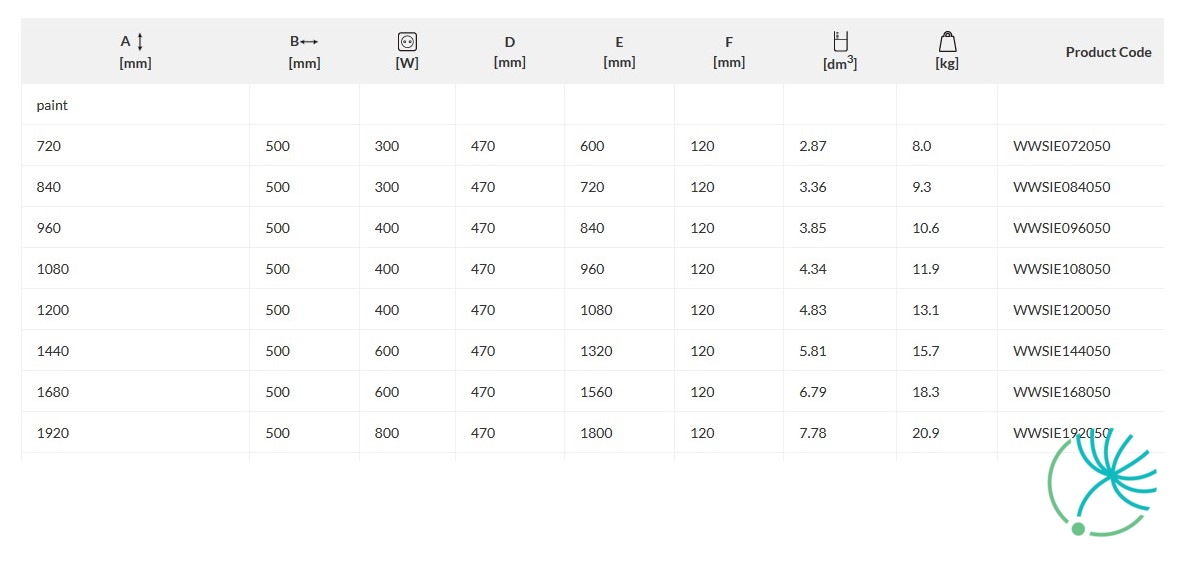Viewport: 1187px width, 568px height.
Task: Click the power socket wattage icon
Action: pos(407,42)
